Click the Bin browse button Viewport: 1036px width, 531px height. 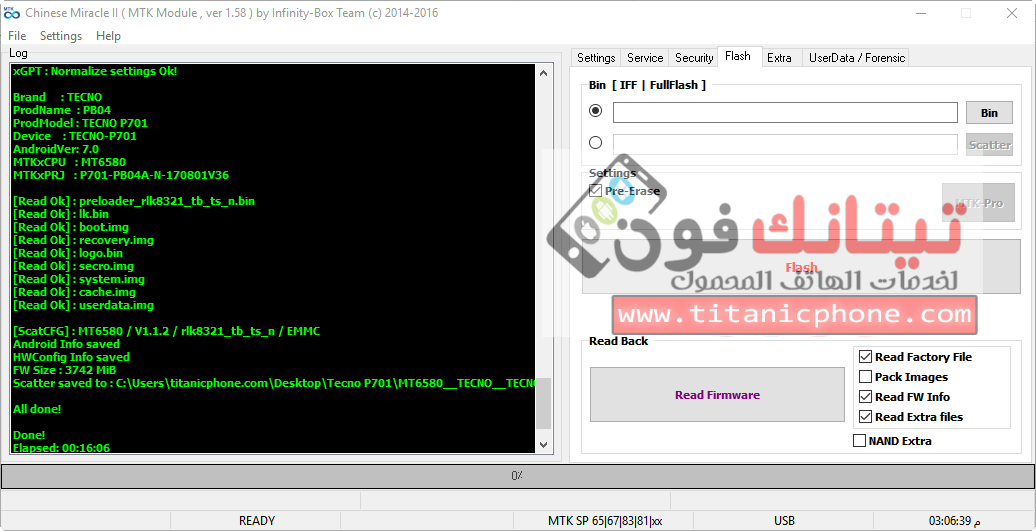click(x=989, y=112)
